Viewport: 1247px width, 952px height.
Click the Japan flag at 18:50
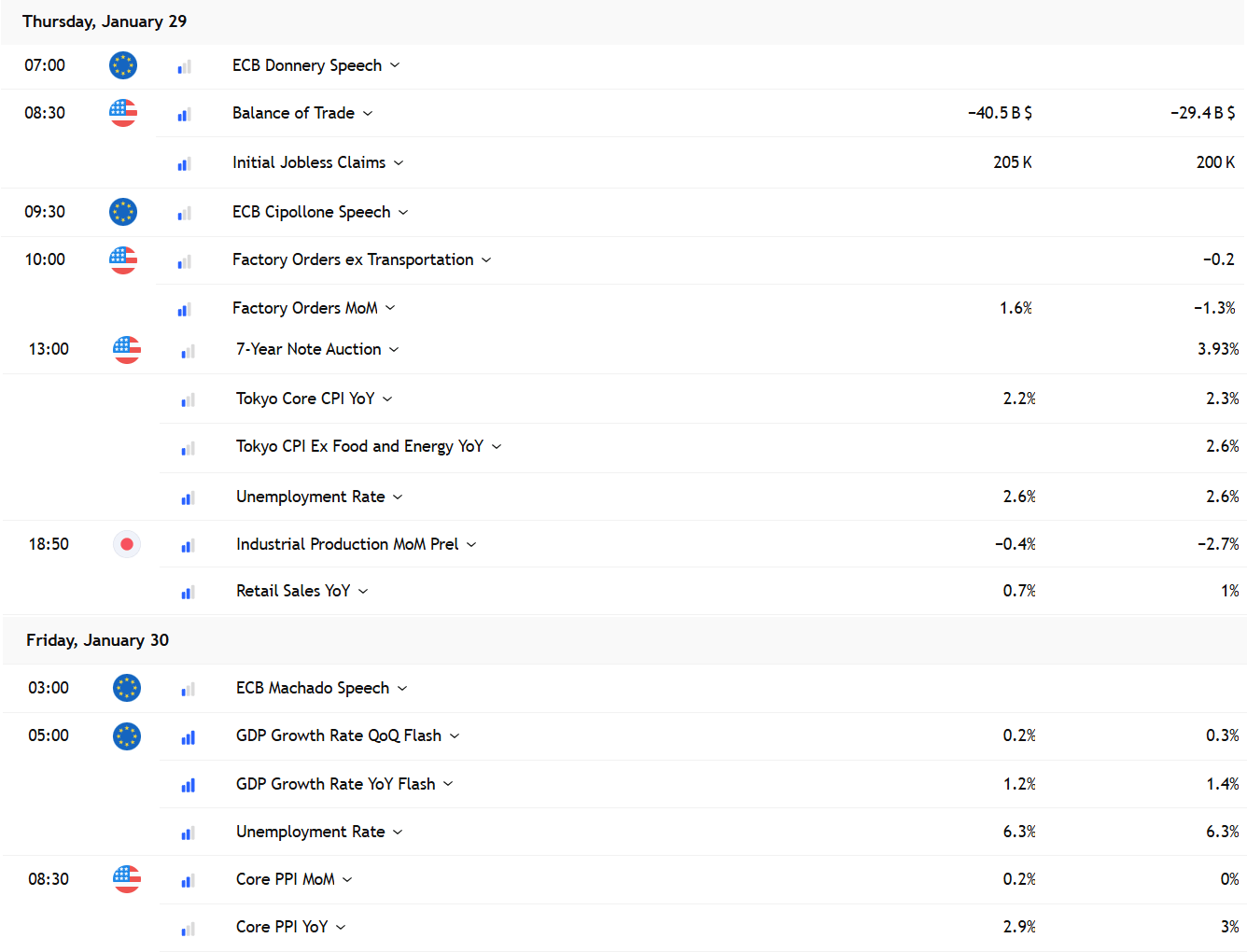pos(127,544)
